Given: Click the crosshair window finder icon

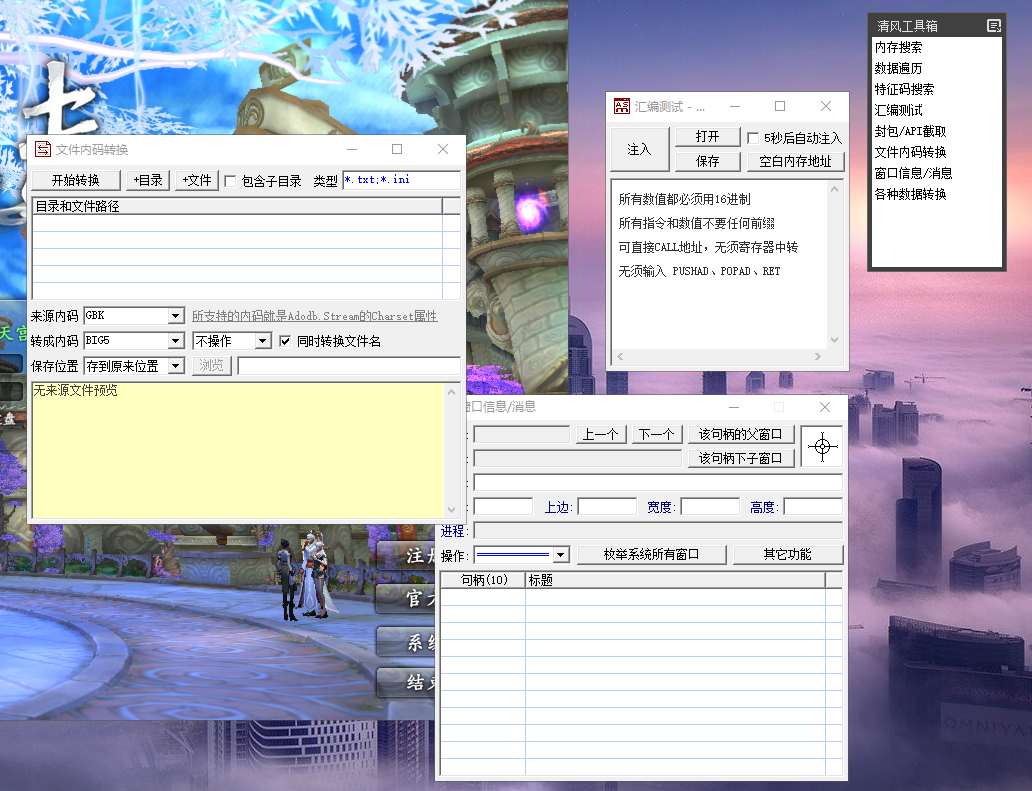Looking at the screenshot, I should [822, 447].
